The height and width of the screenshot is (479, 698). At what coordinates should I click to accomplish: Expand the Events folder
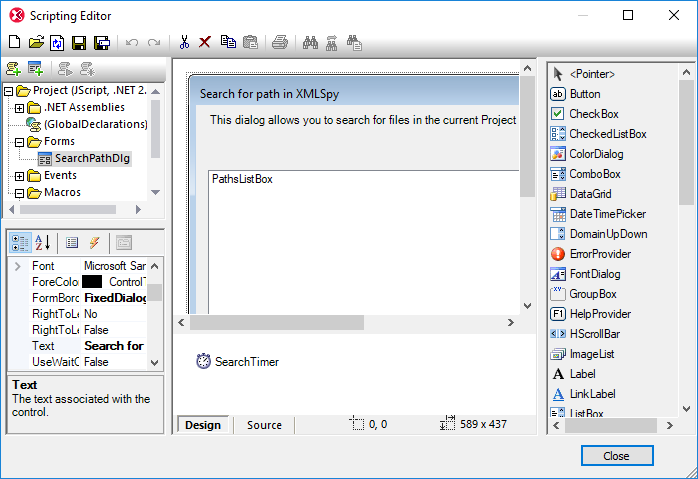coord(19,177)
